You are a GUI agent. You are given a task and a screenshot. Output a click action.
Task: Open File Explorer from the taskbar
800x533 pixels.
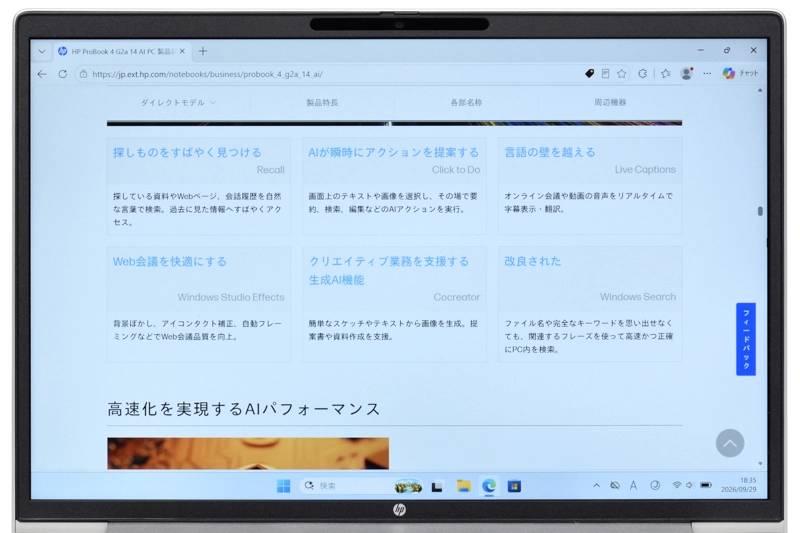coord(463,486)
